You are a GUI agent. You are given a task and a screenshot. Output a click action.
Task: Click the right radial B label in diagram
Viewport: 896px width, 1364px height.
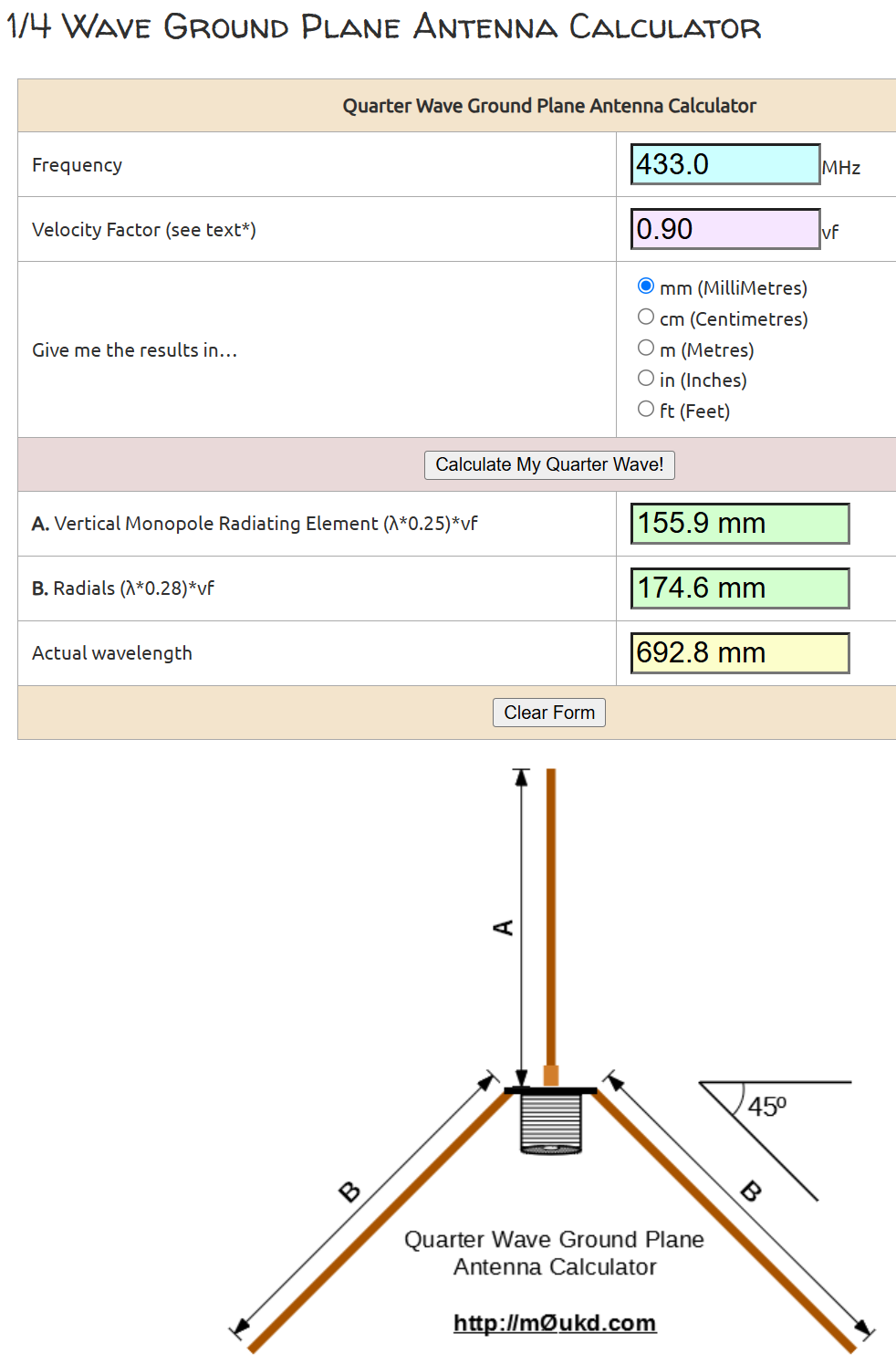coord(751,1191)
